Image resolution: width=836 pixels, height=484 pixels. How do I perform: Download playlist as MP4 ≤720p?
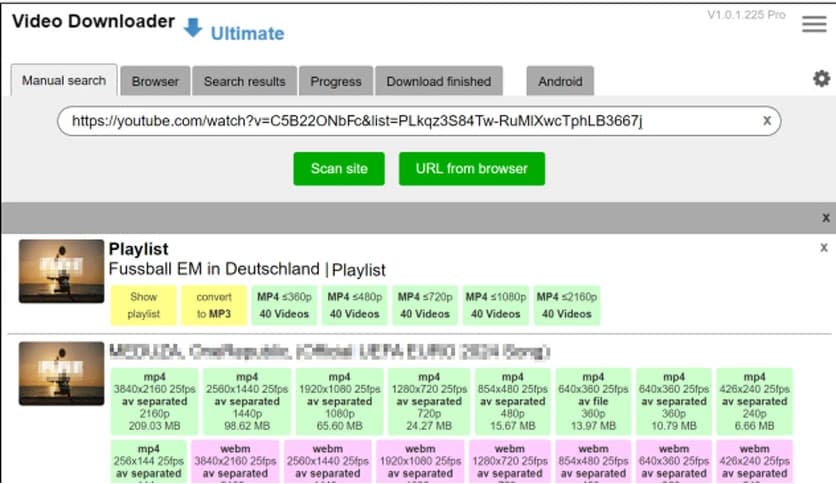tap(425, 305)
